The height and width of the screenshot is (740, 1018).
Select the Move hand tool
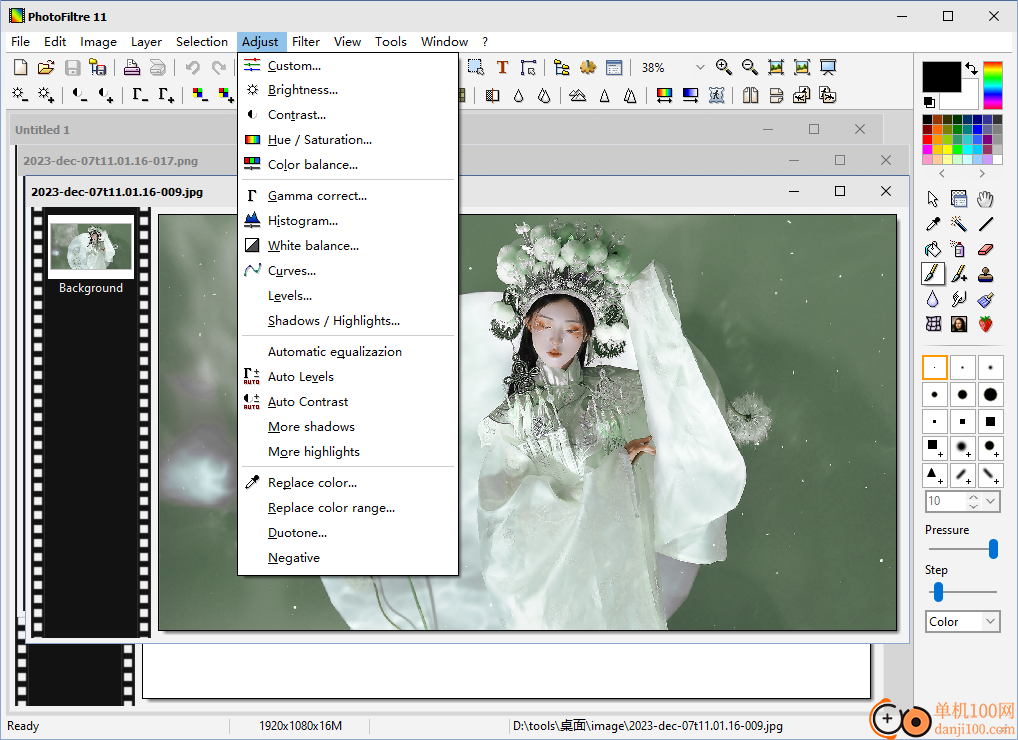[986, 199]
